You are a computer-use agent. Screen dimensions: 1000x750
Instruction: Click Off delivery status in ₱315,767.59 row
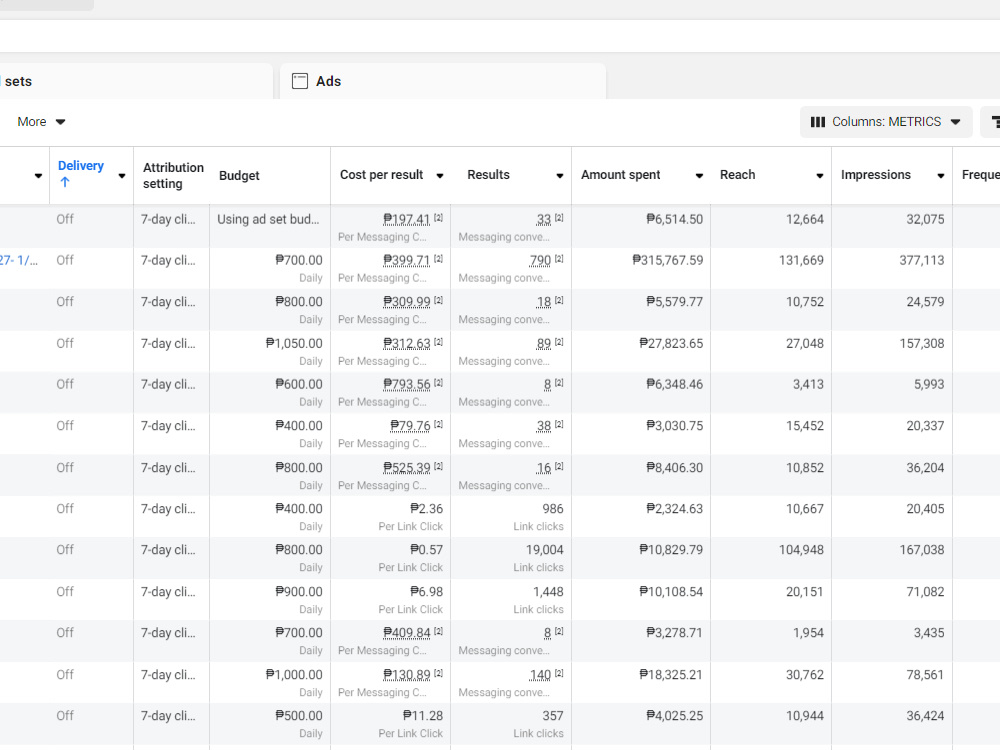tap(65, 260)
